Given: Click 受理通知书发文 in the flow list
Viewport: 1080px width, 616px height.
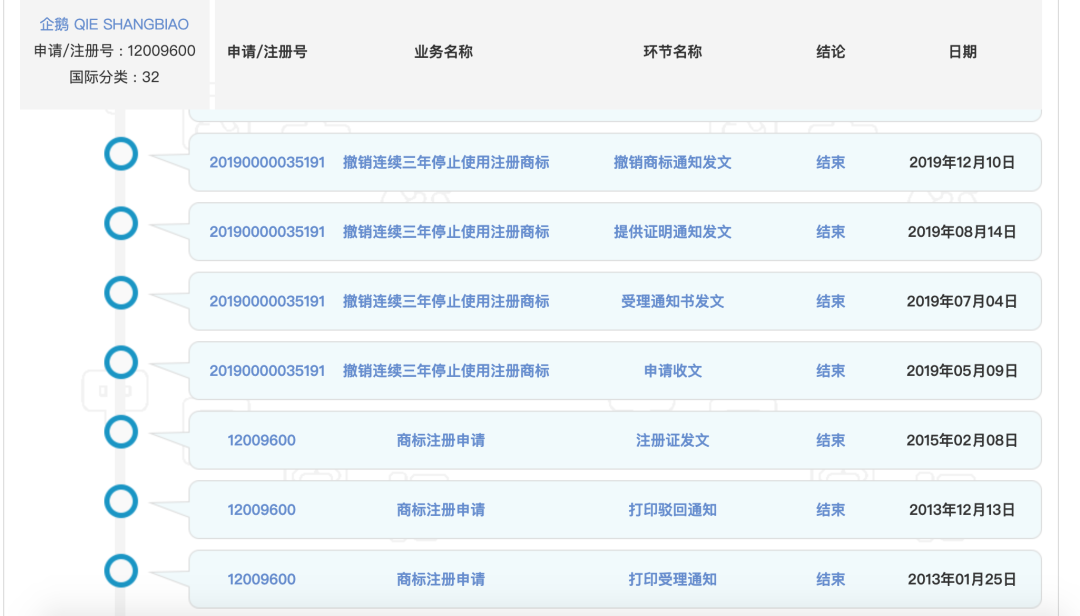Looking at the screenshot, I should (672, 301).
